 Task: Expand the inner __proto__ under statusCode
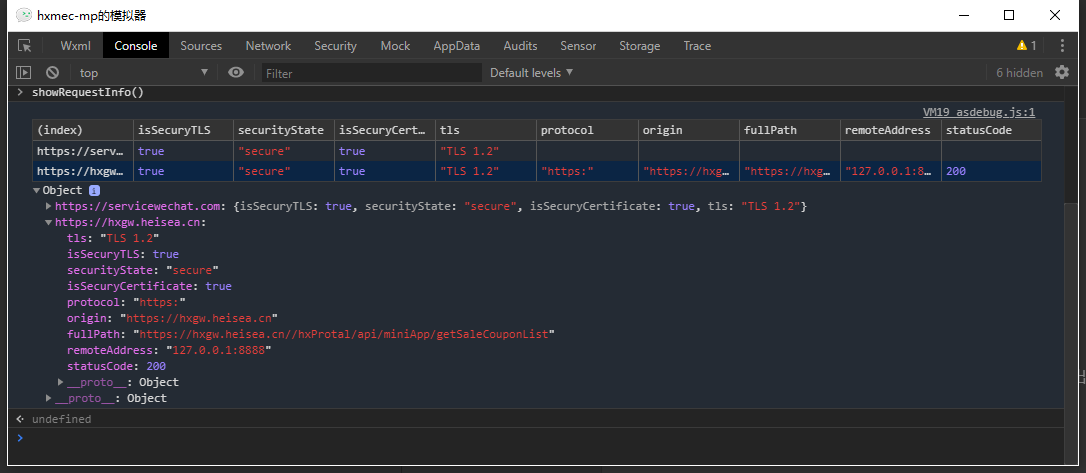click(61, 382)
